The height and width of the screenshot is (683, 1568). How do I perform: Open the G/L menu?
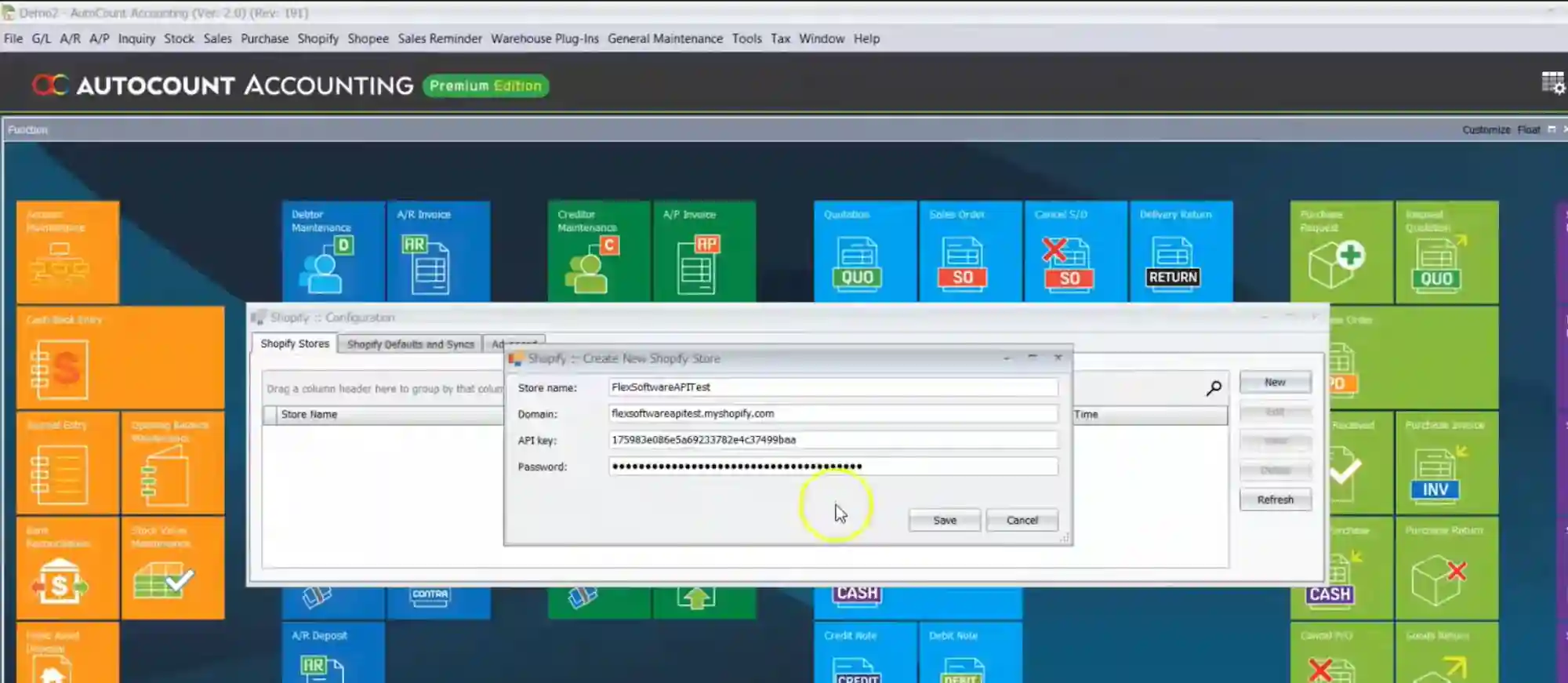[x=41, y=38]
